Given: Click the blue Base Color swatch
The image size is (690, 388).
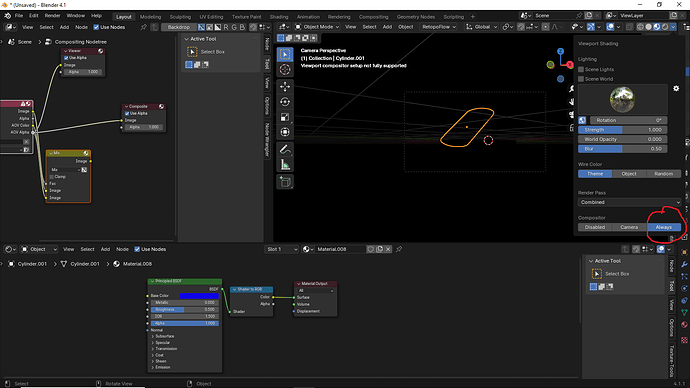Looking at the screenshot, I should point(199,296).
